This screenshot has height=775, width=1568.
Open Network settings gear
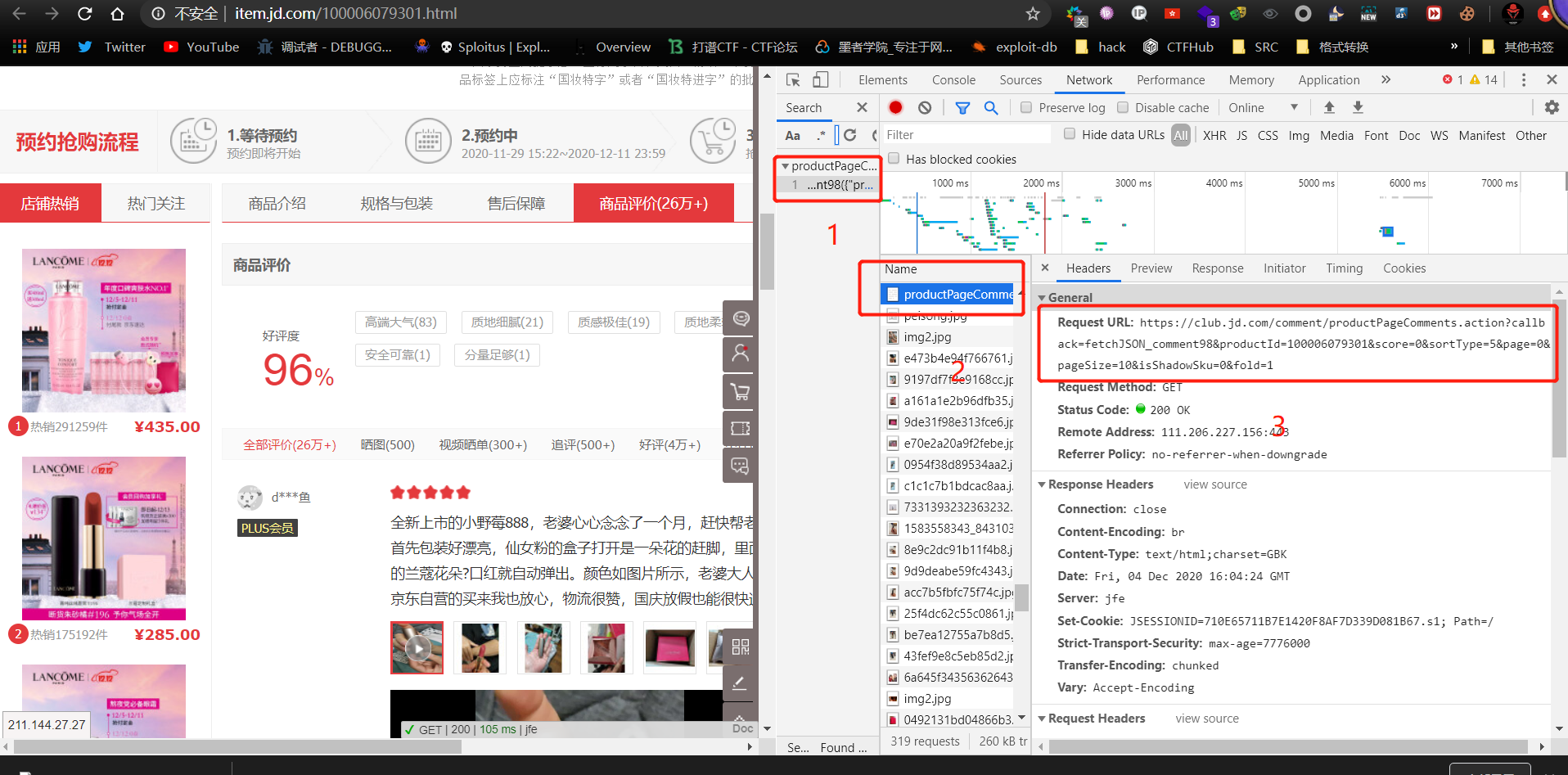point(1552,107)
